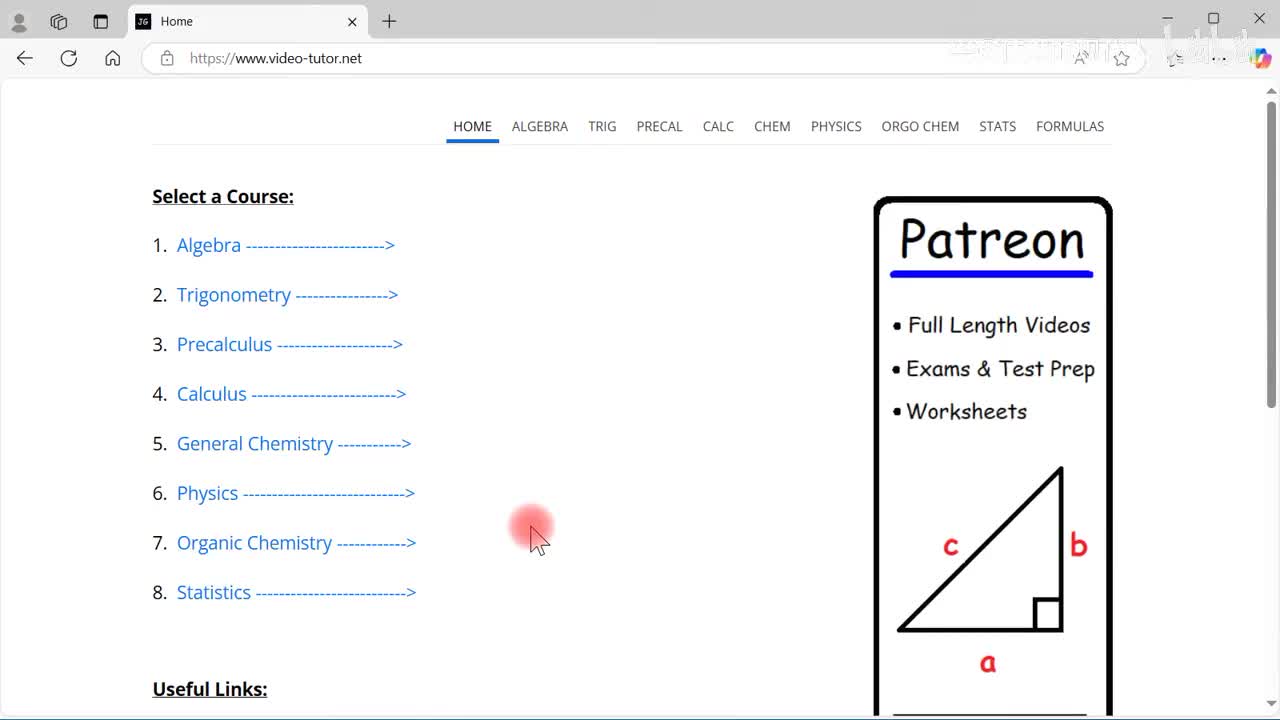View site information via the lock icon
The width and height of the screenshot is (1280, 720).
167,58
